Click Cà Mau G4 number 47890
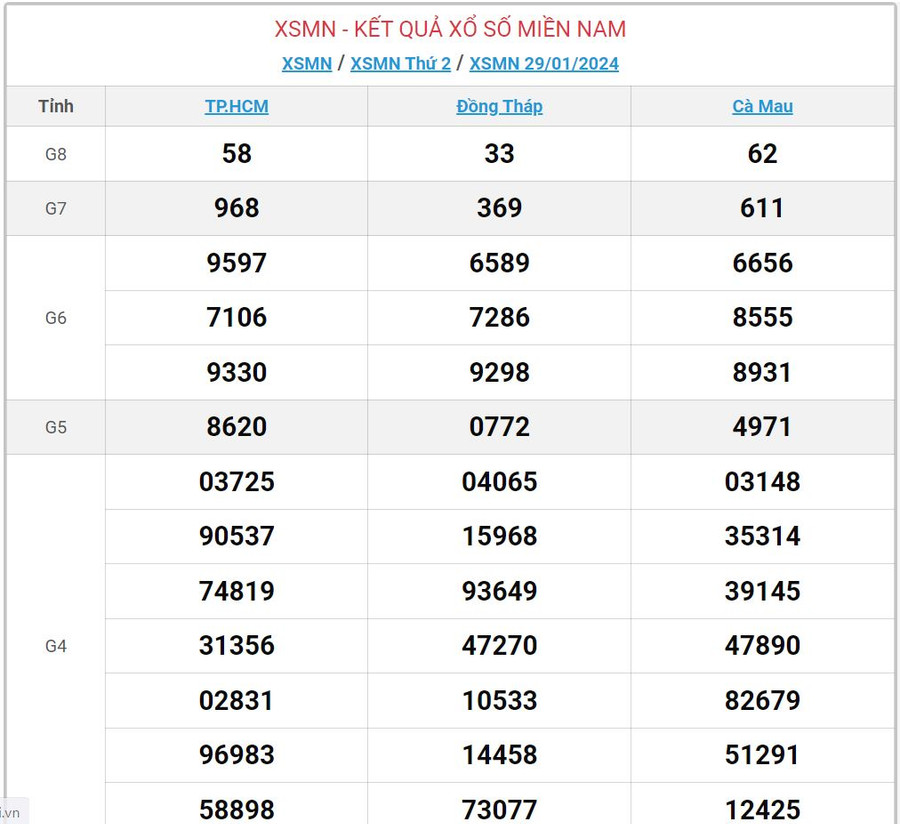This screenshot has width=900, height=824. 762,646
